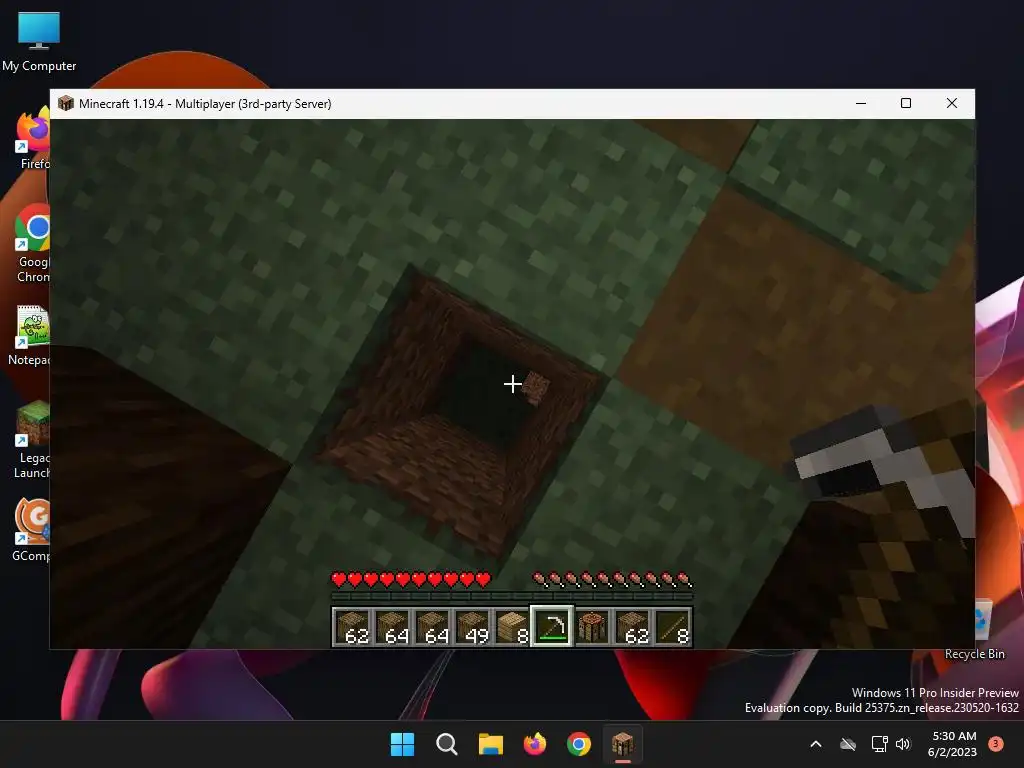Select the 62 log stack at hotbar's left end

(x=353, y=626)
